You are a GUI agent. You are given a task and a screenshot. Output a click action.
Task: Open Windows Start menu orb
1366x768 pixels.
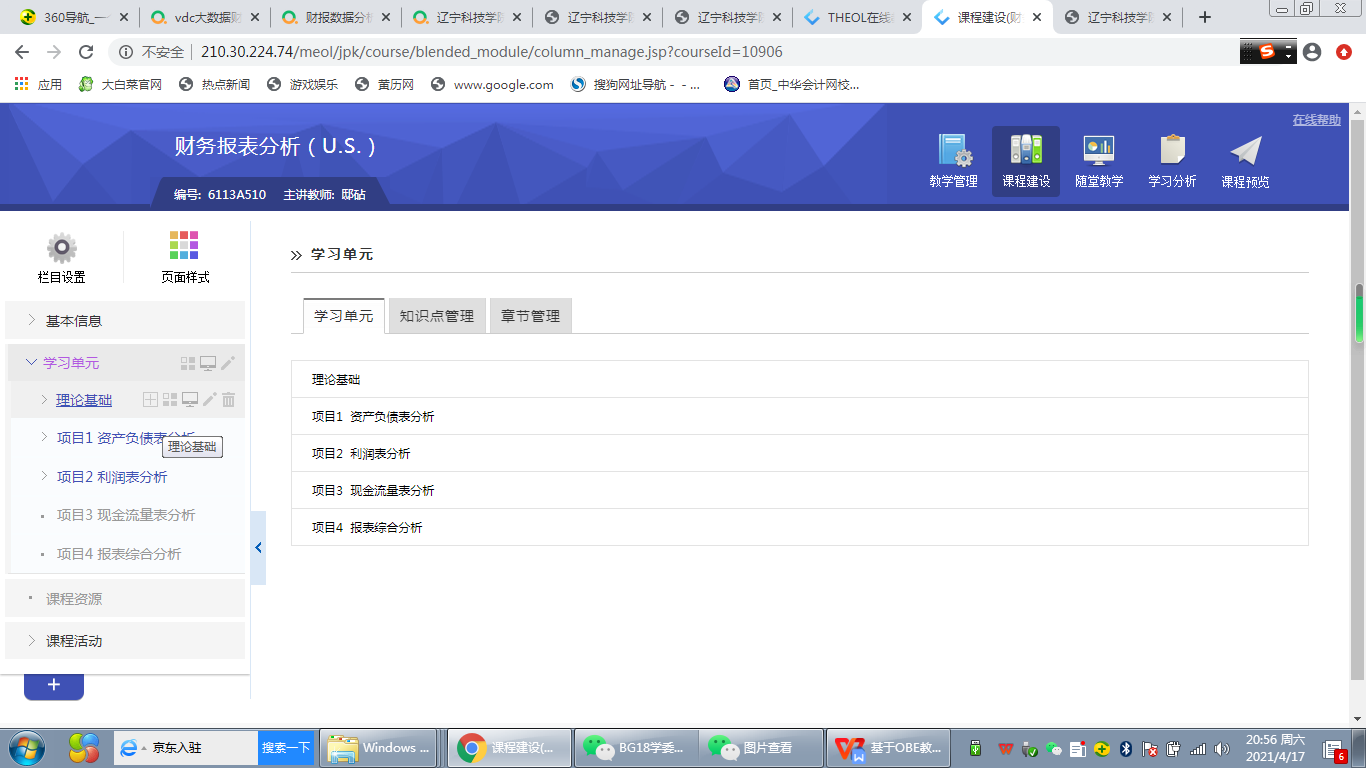pyautogui.click(x=25, y=747)
